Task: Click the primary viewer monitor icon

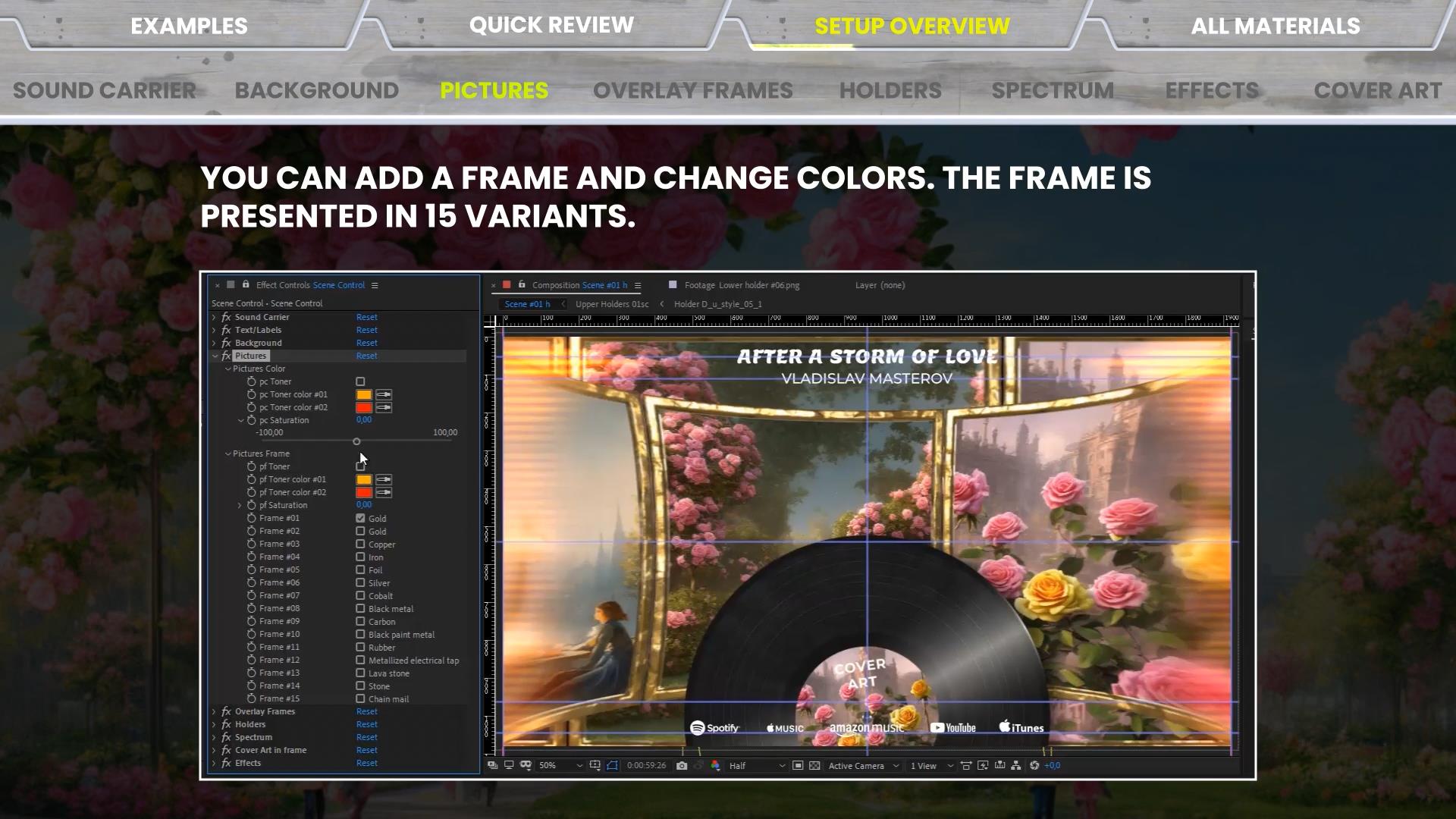Action: pos(509,766)
